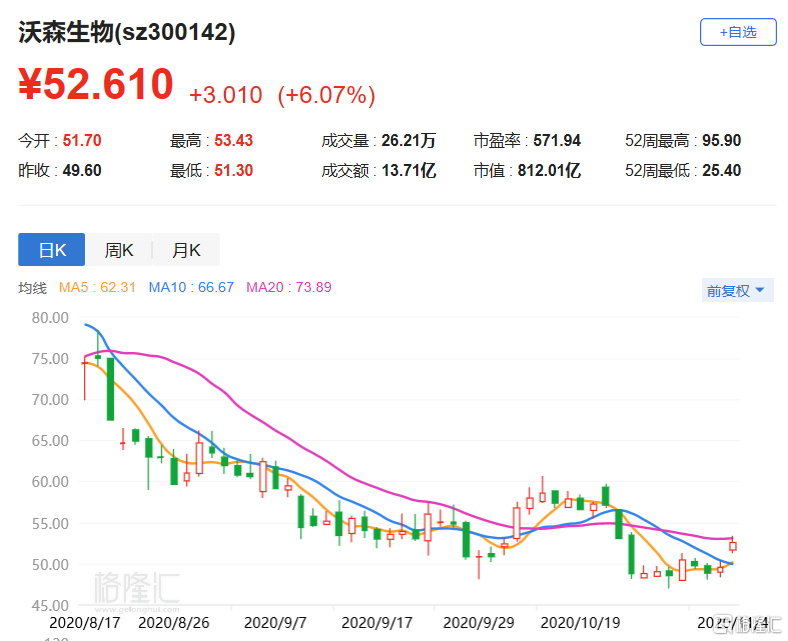Click date axis label 2020/9/17

tap(377, 623)
